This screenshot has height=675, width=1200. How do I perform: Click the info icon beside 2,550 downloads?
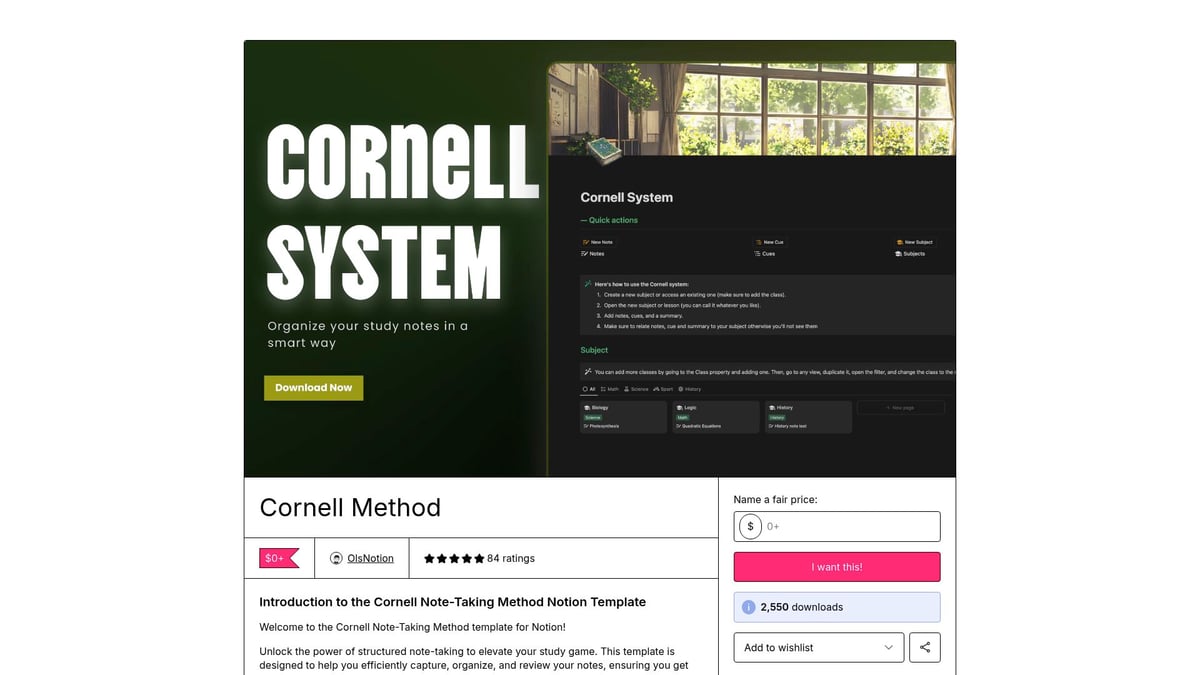[x=748, y=607]
